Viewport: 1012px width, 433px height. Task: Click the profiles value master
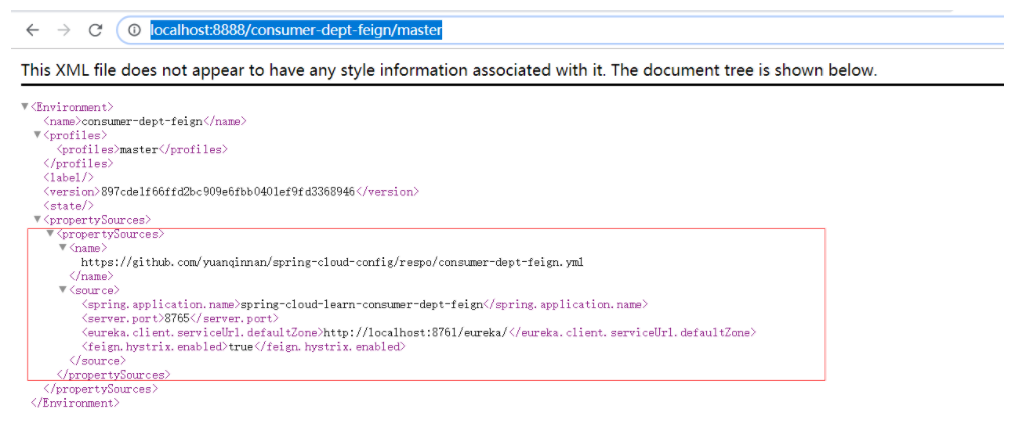click(139, 149)
